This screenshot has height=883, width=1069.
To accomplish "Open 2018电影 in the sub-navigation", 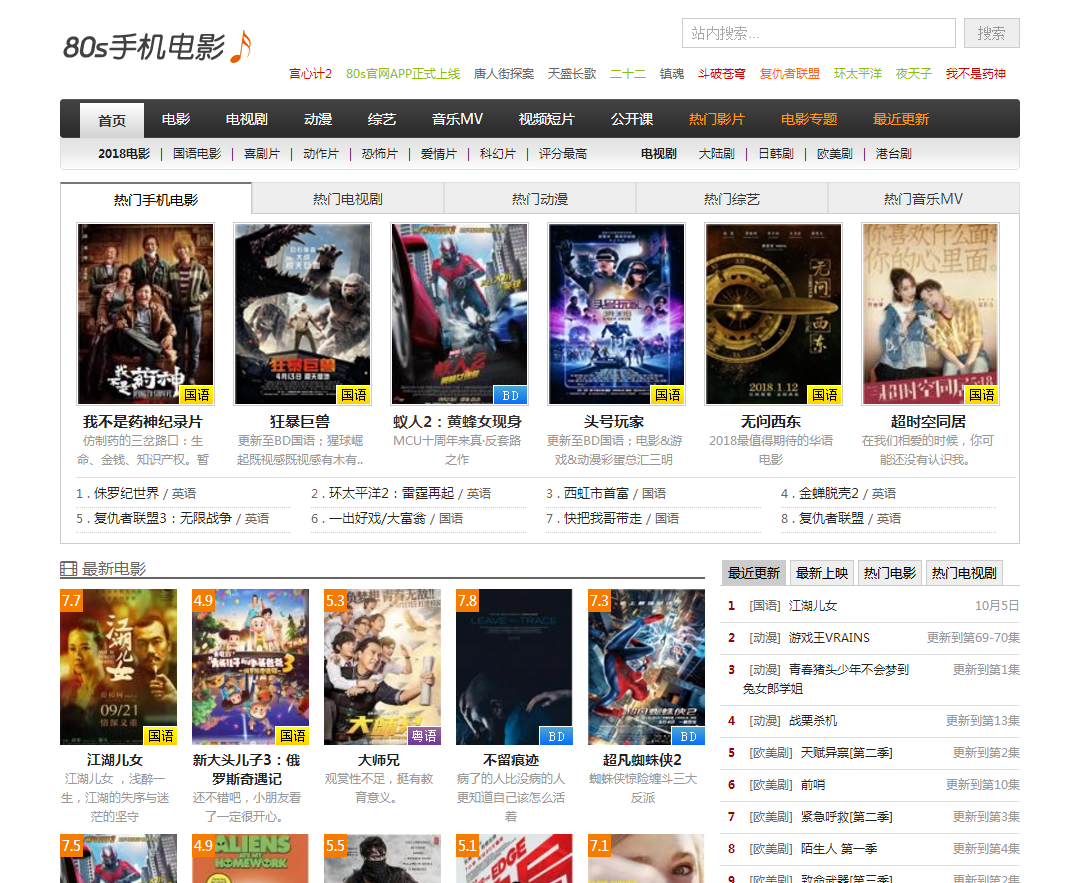I will point(124,153).
